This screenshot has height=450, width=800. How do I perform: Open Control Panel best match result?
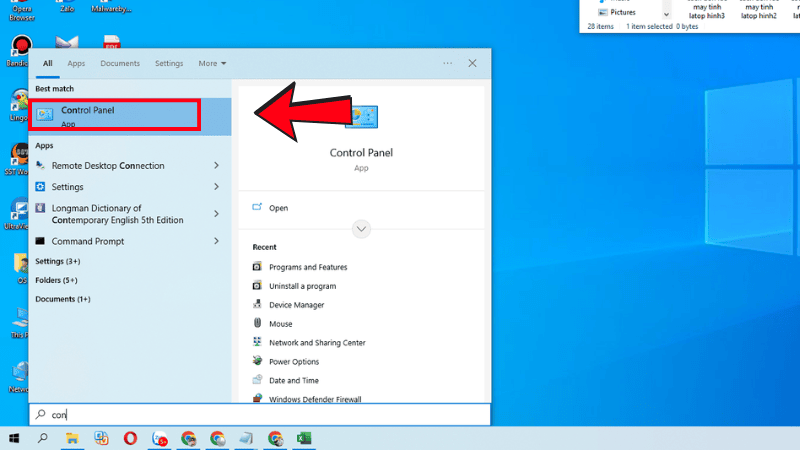pos(114,116)
